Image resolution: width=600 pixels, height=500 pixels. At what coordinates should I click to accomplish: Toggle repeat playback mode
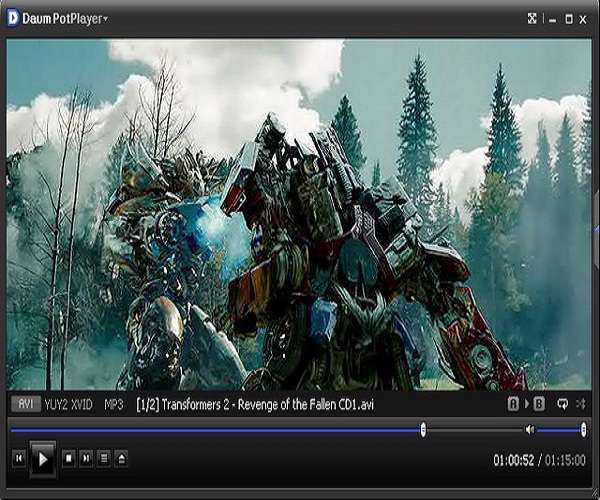tap(562, 404)
